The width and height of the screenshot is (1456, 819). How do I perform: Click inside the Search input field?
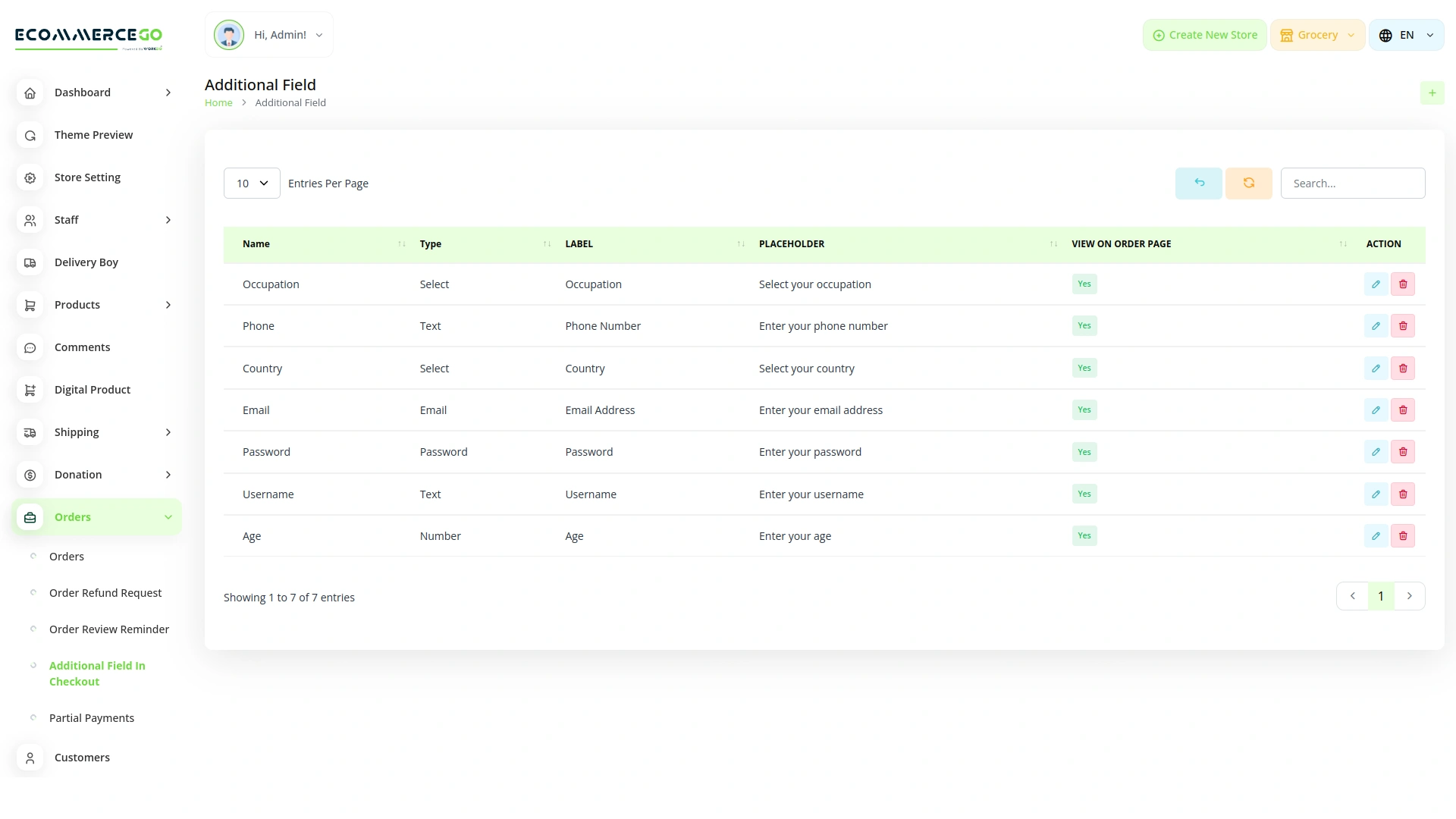(x=1352, y=183)
